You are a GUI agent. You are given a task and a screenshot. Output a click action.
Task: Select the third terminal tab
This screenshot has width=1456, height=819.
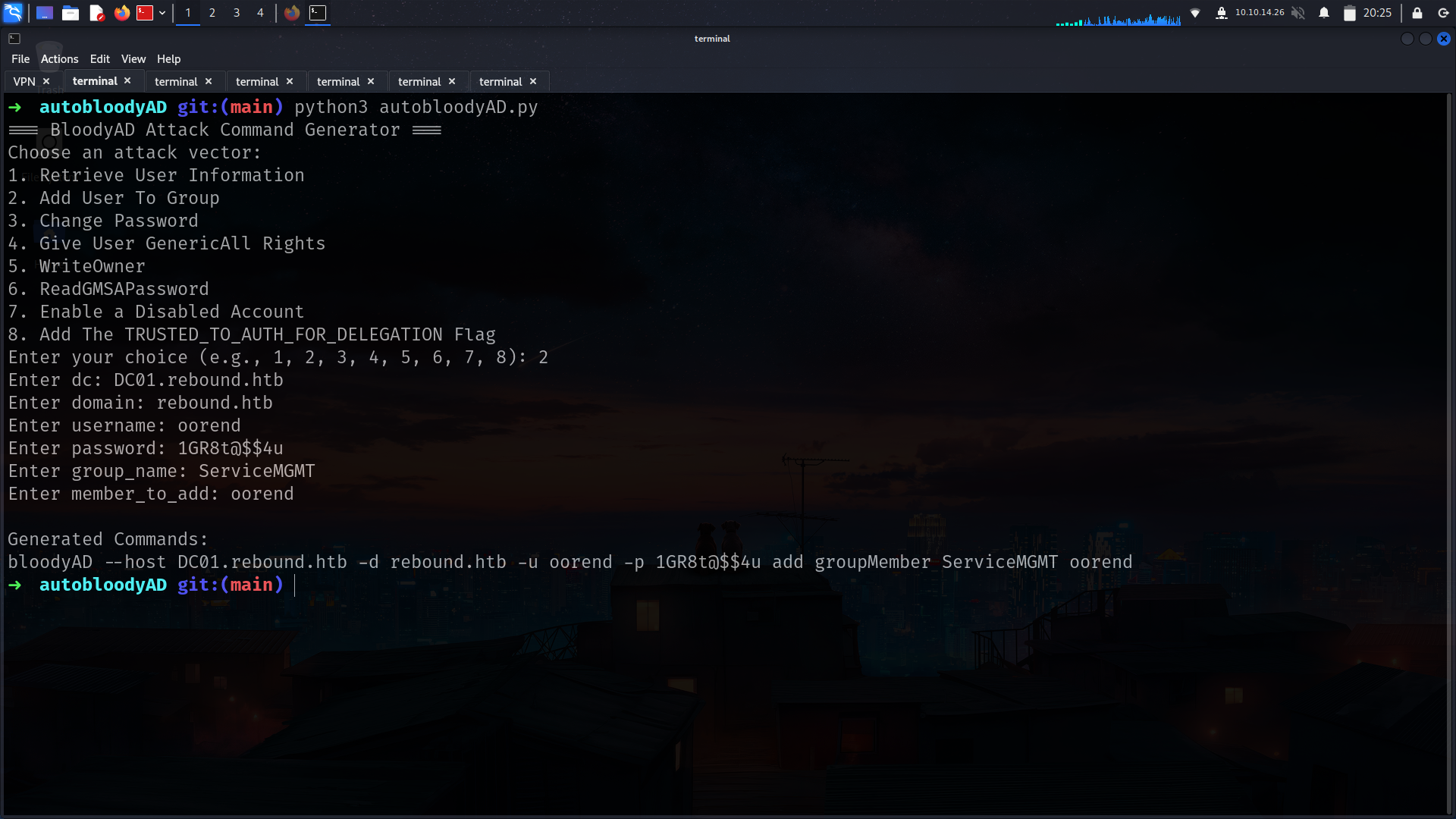(x=176, y=81)
